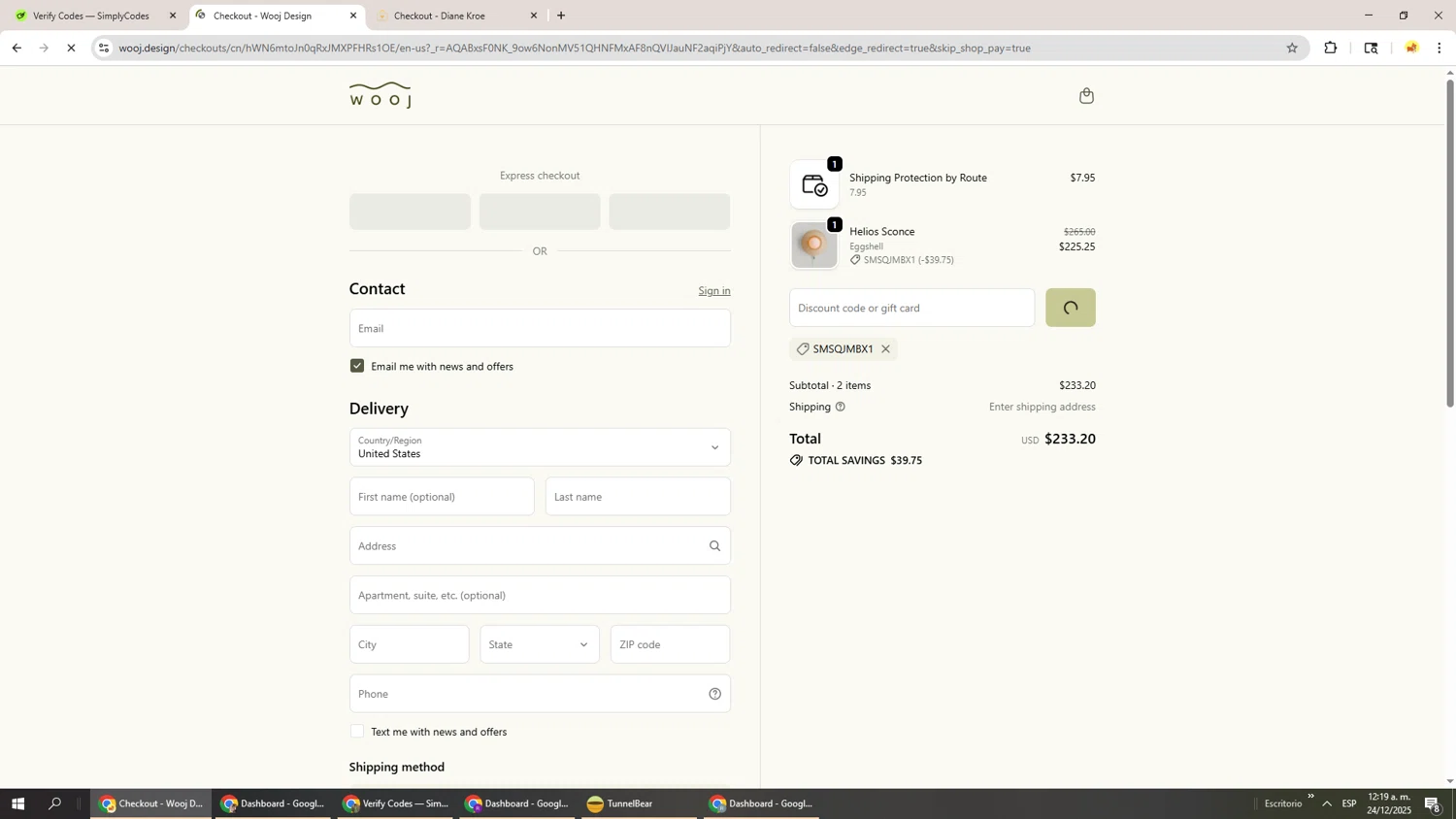Viewport: 1456px width, 819px height.
Task: Show hidden system tray icons
Action: pos(1327,803)
